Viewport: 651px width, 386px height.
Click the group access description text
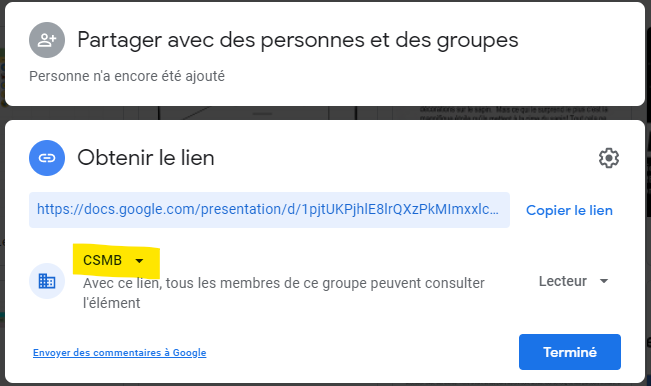pyautogui.click(x=284, y=293)
